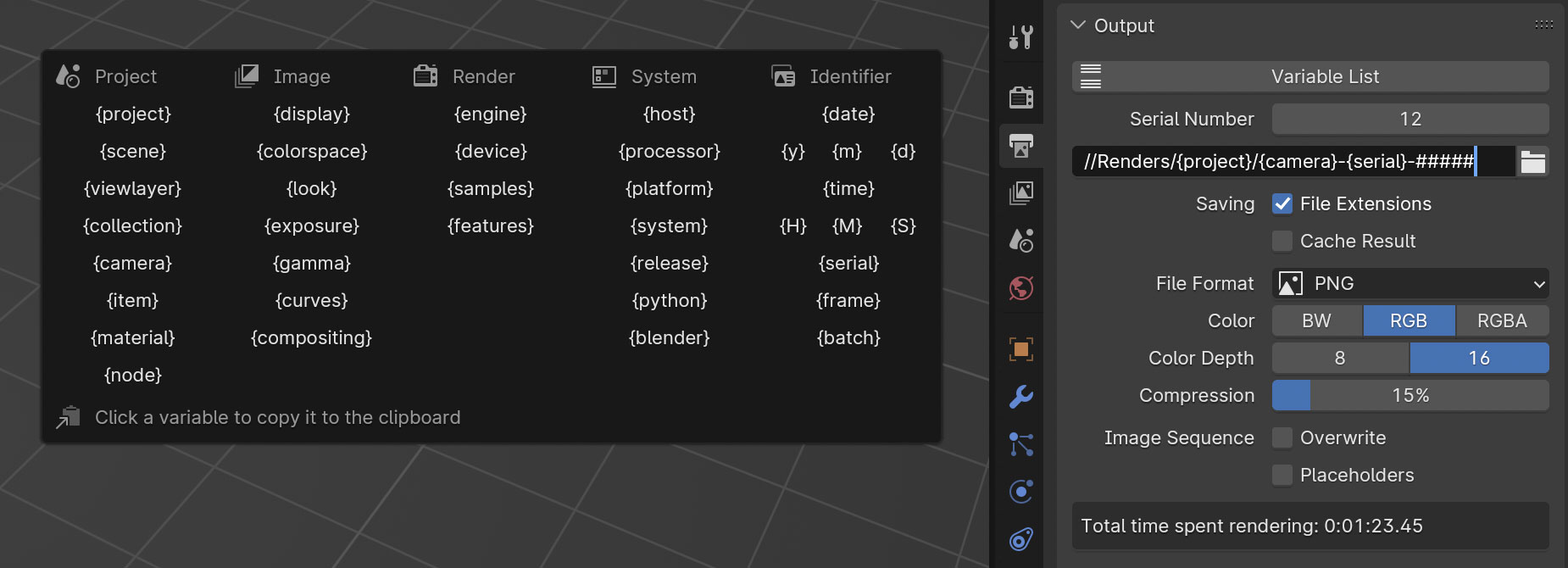Set Color Depth to 16
The width and height of the screenshot is (1568, 568).
point(1480,358)
